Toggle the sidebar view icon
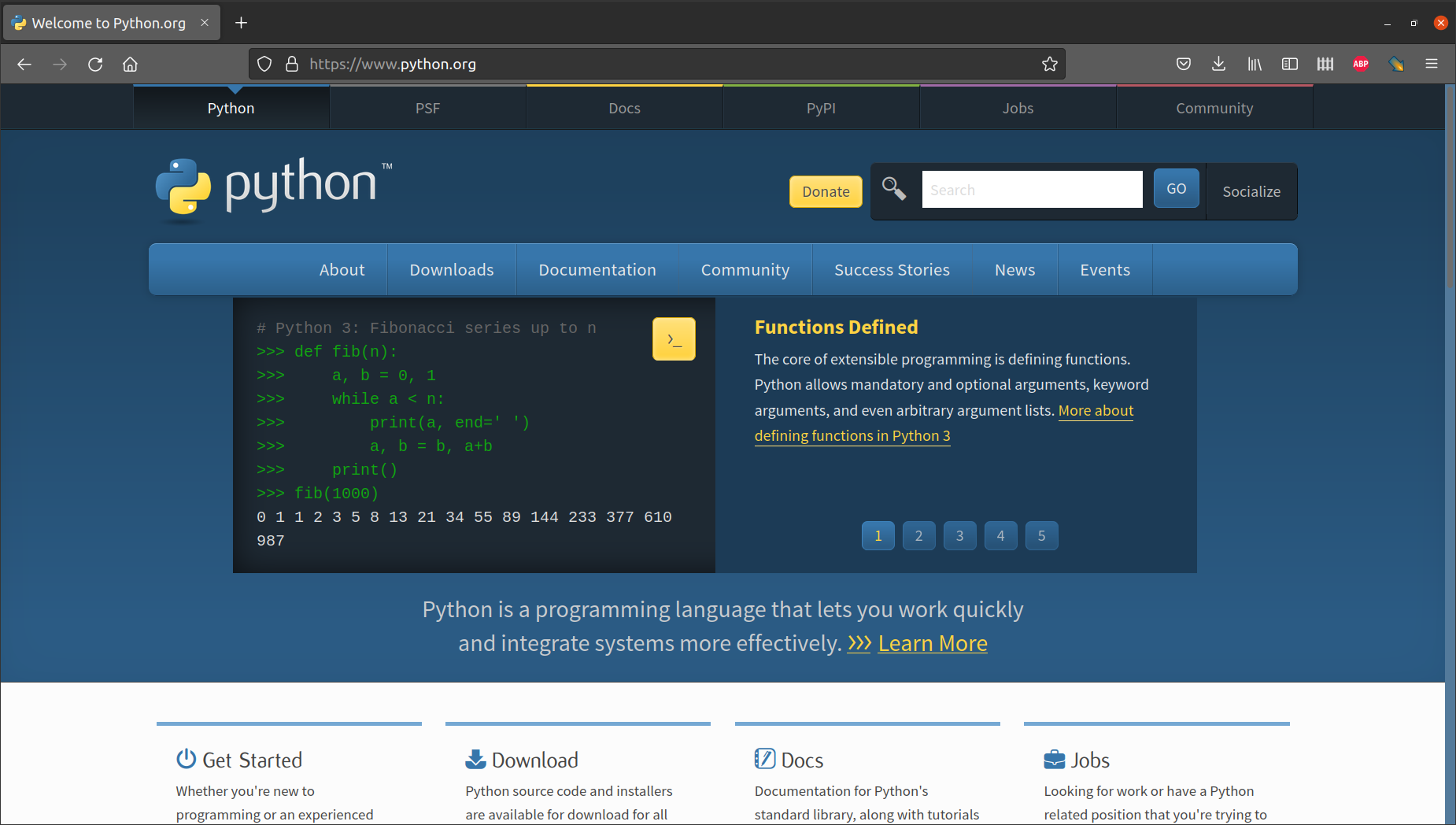Viewport: 1456px width, 825px height. coord(1290,64)
